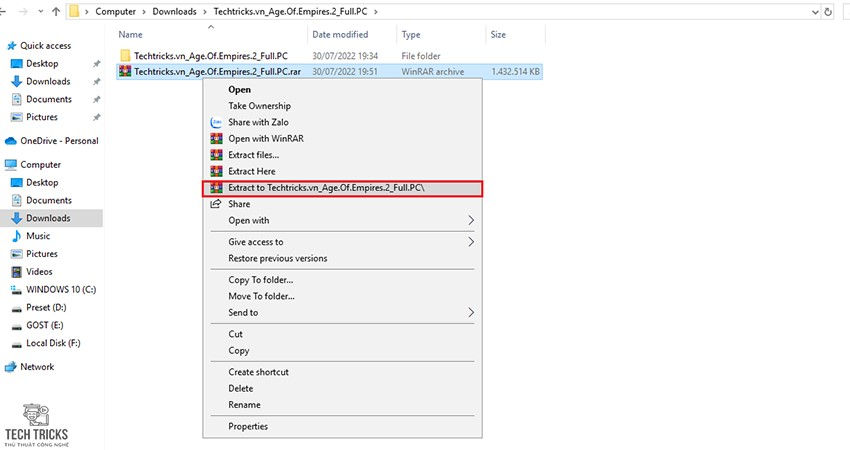Click the chevron after Computer in breadcrumb
Viewport: 850px width, 450px height.
(x=144, y=11)
